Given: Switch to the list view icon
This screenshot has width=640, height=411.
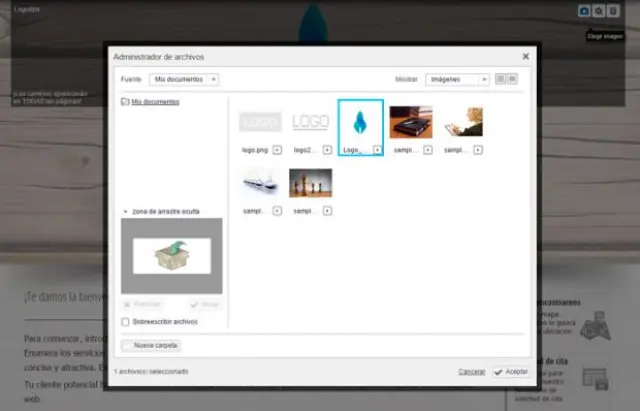Looking at the screenshot, I should point(513,78).
